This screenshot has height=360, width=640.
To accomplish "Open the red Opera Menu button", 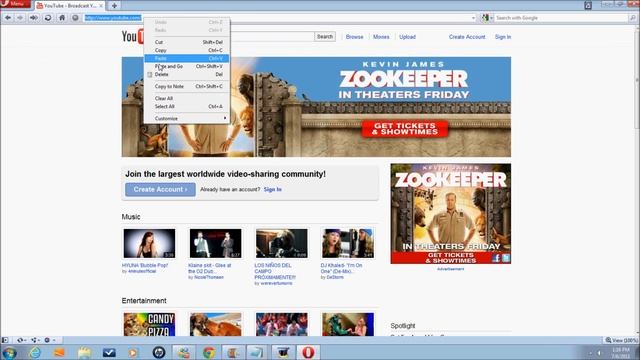I will (16, 4).
